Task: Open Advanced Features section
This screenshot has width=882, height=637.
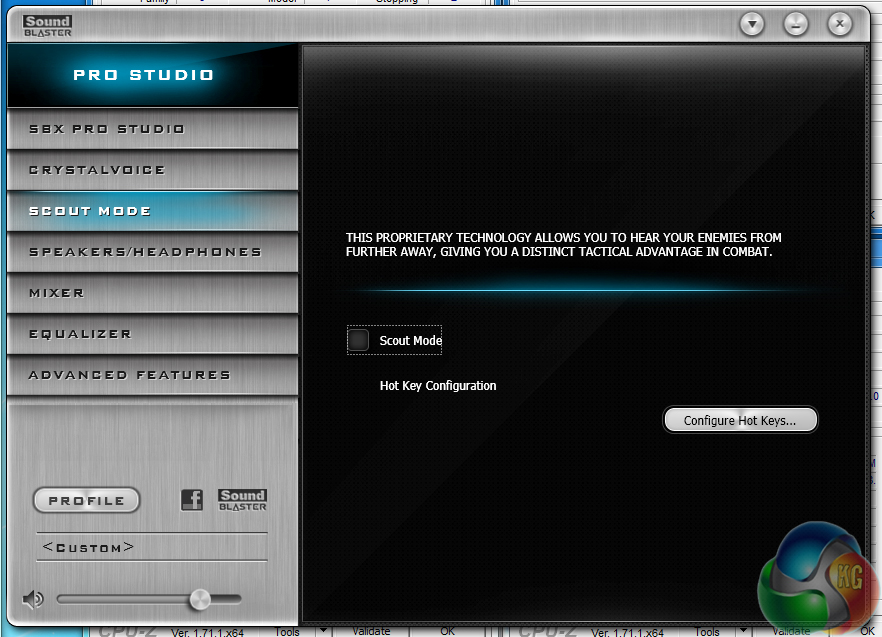Action: tap(152, 375)
